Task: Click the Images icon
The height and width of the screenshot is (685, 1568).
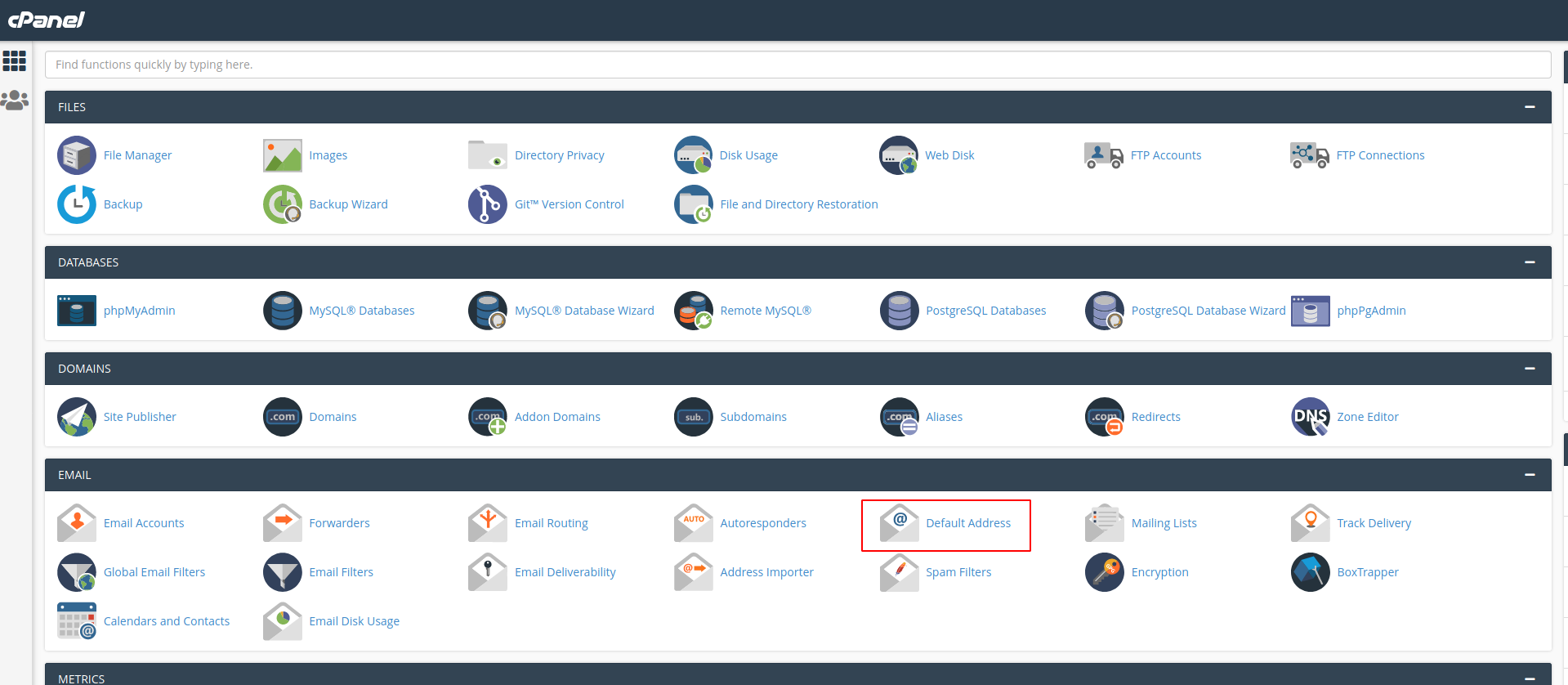Action: coord(283,155)
